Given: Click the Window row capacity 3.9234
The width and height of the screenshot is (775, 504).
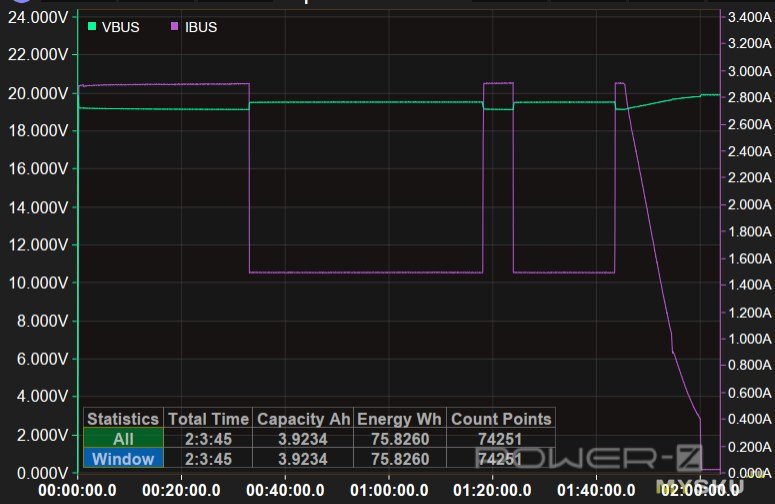Looking at the screenshot, I should [303, 459].
